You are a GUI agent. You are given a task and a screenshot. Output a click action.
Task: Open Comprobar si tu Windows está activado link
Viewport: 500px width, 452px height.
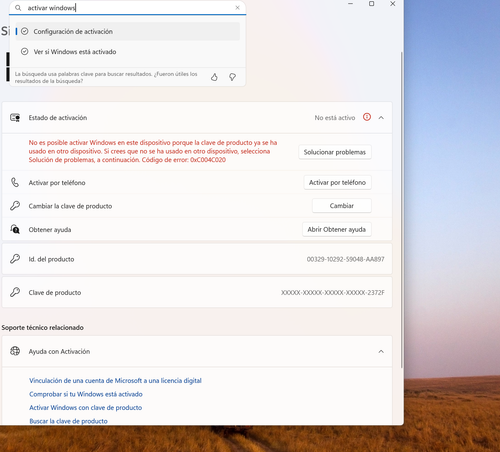coord(86,394)
